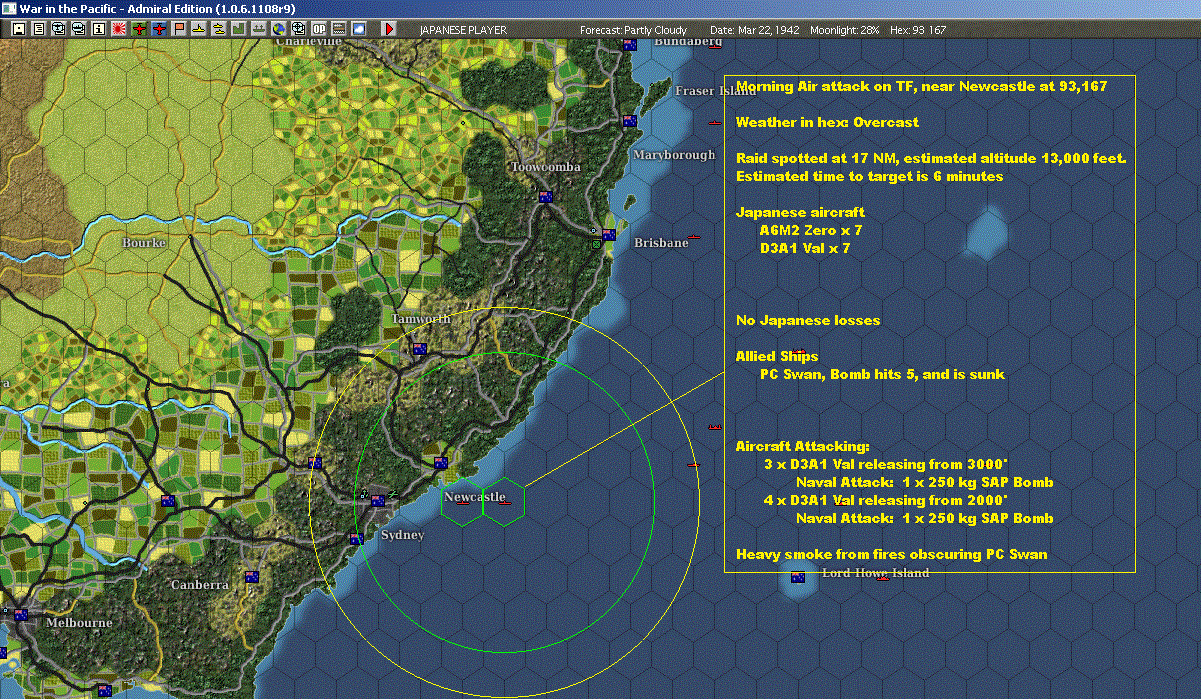Select the Australian flag base at Toowoomba
The image size is (1201, 699).
click(x=545, y=196)
